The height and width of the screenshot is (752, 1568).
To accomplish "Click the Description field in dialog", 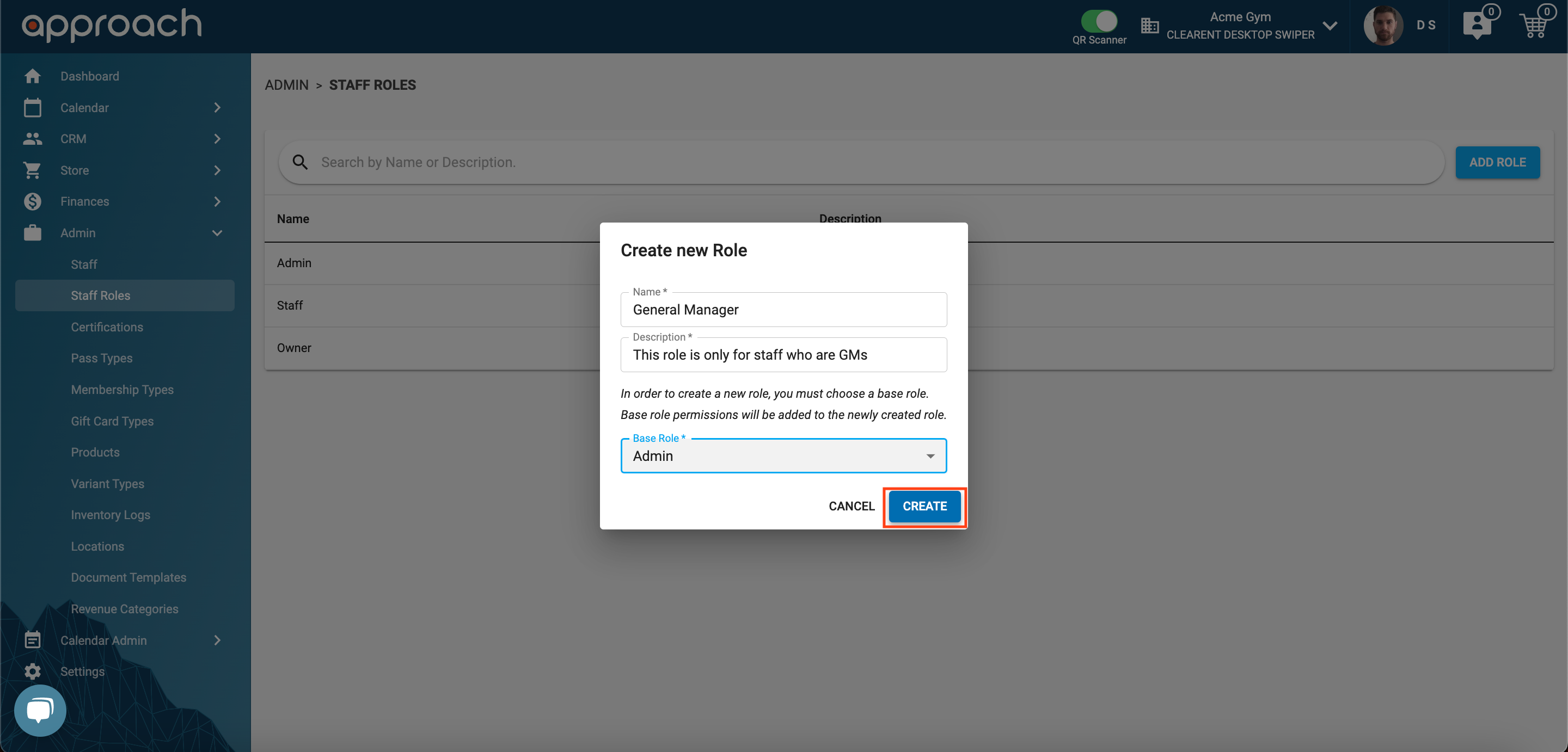I will point(783,355).
